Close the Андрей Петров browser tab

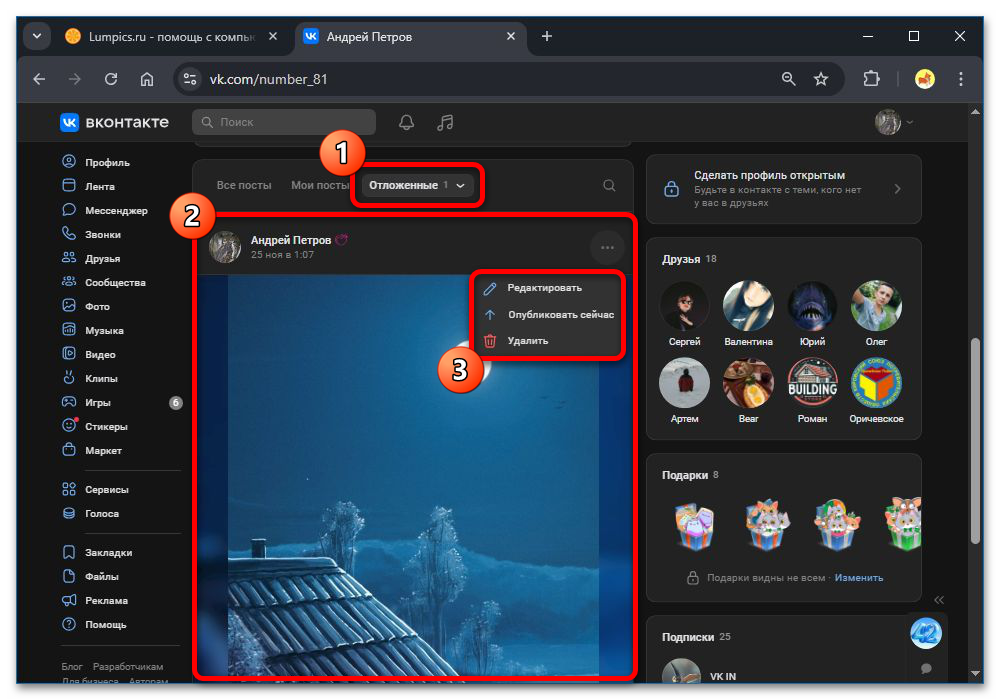pos(511,36)
